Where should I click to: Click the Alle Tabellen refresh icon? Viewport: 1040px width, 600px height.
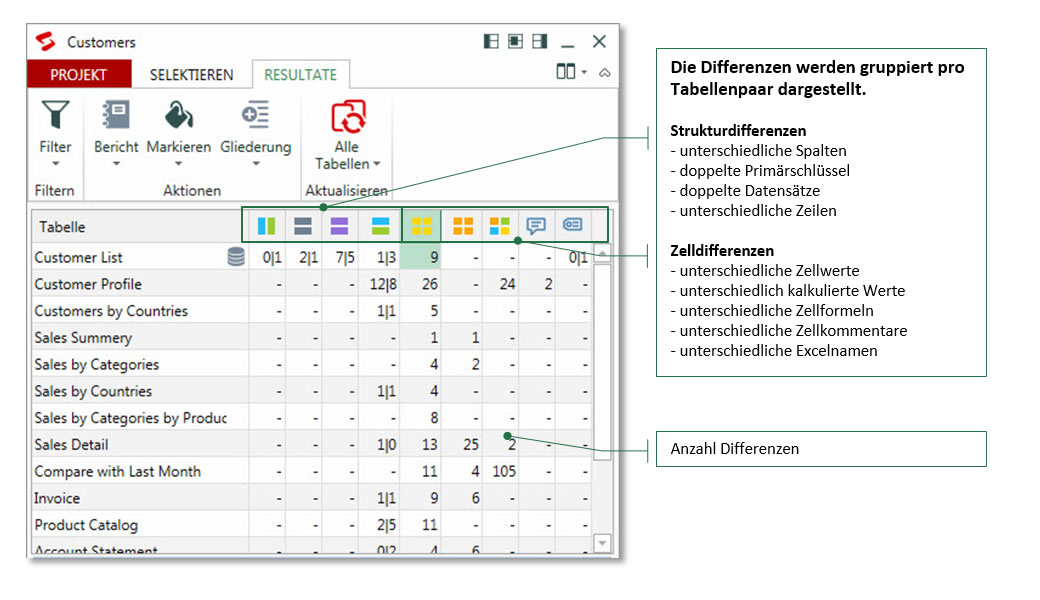click(348, 117)
